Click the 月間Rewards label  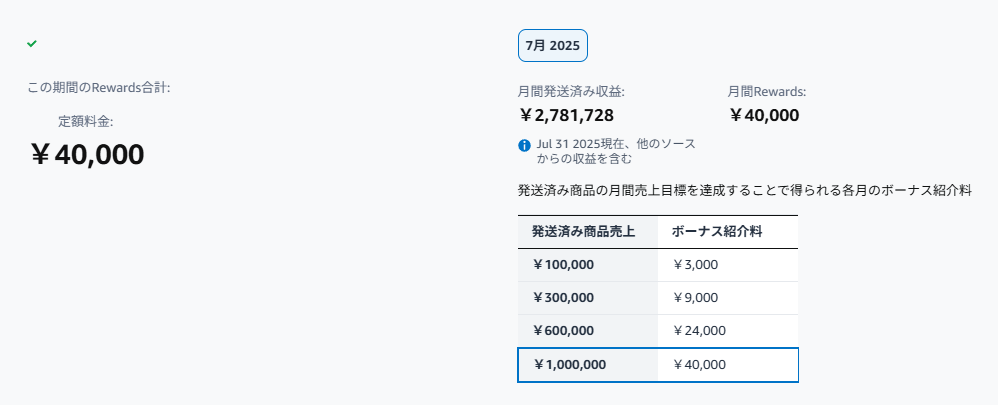pos(767,92)
